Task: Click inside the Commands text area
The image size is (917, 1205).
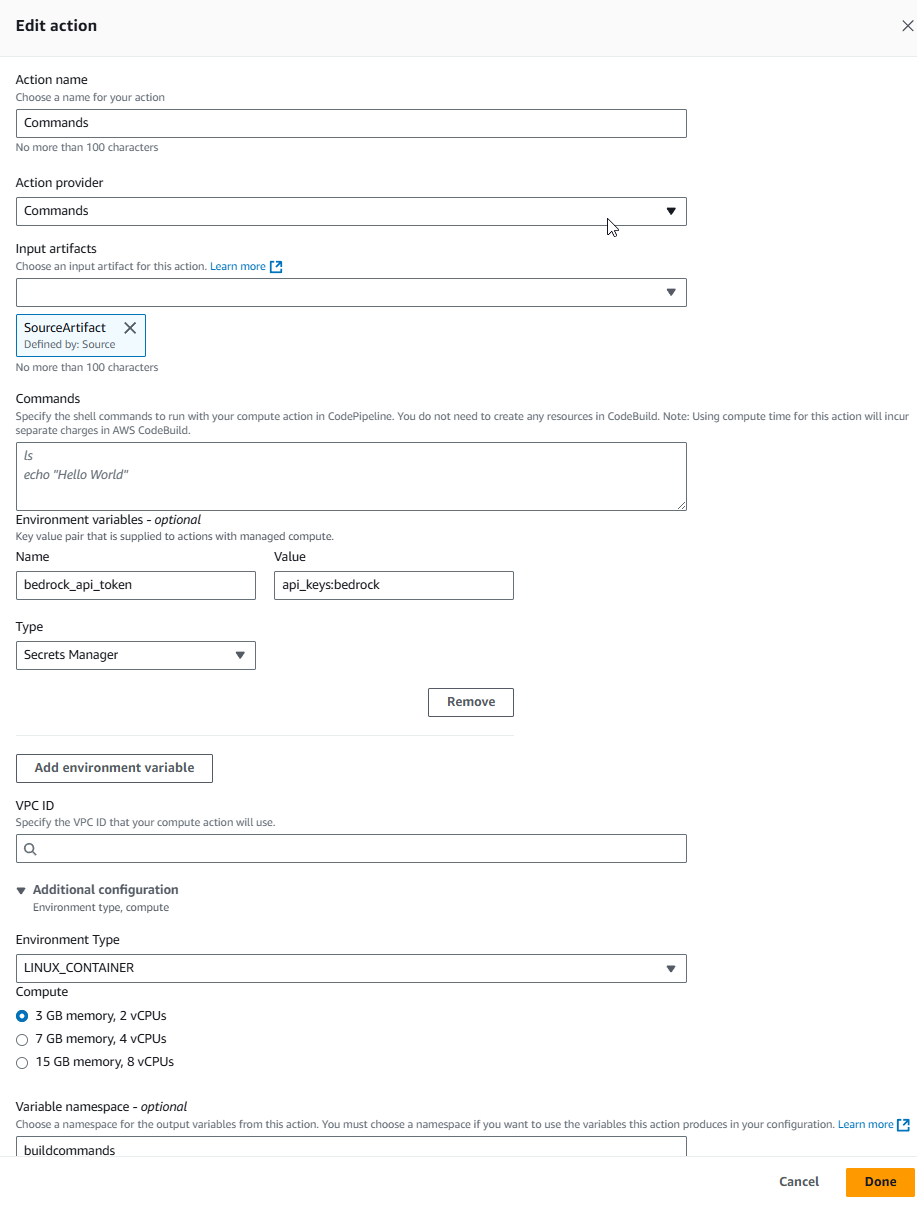Action: (350, 475)
